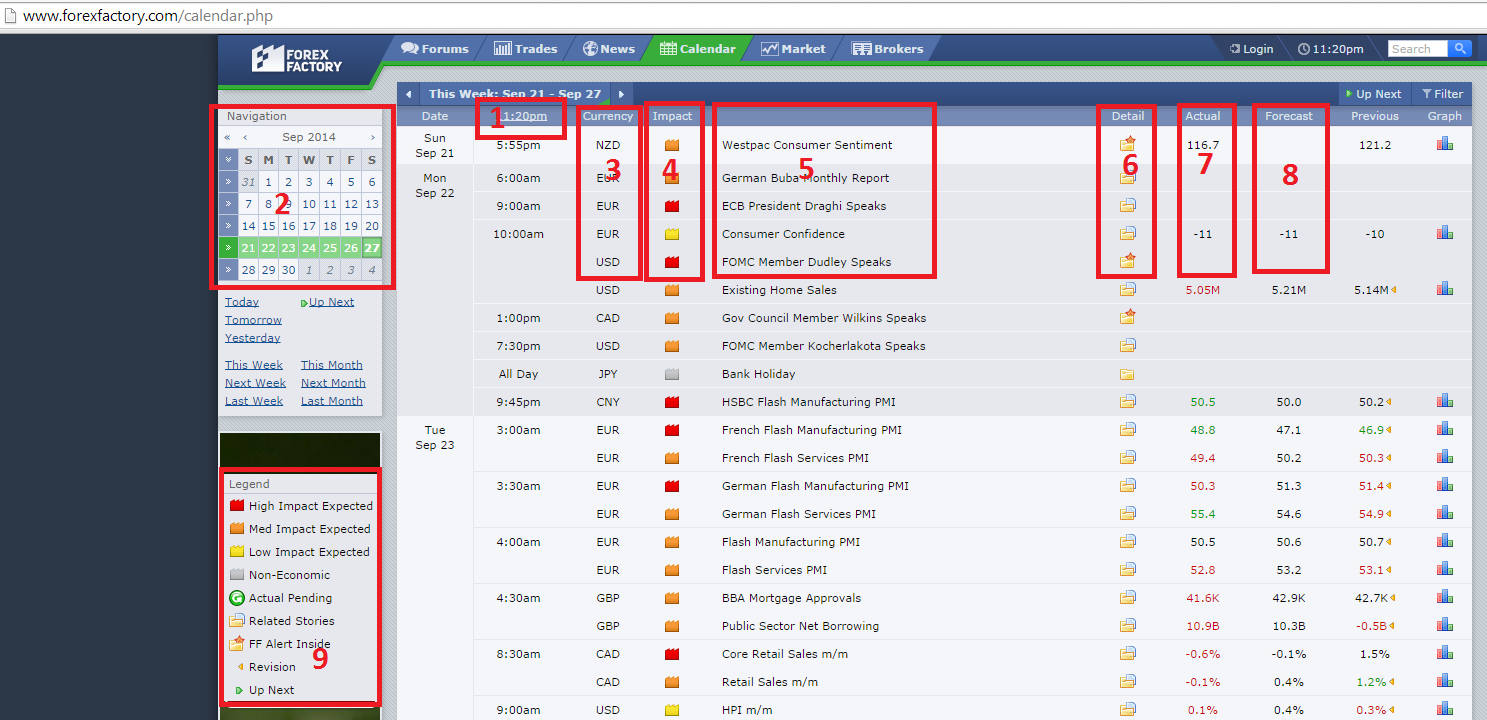Screen dimensions: 1487x720
Task: Expand week row starting Sep 28 in mini calendar
Action: [228, 270]
